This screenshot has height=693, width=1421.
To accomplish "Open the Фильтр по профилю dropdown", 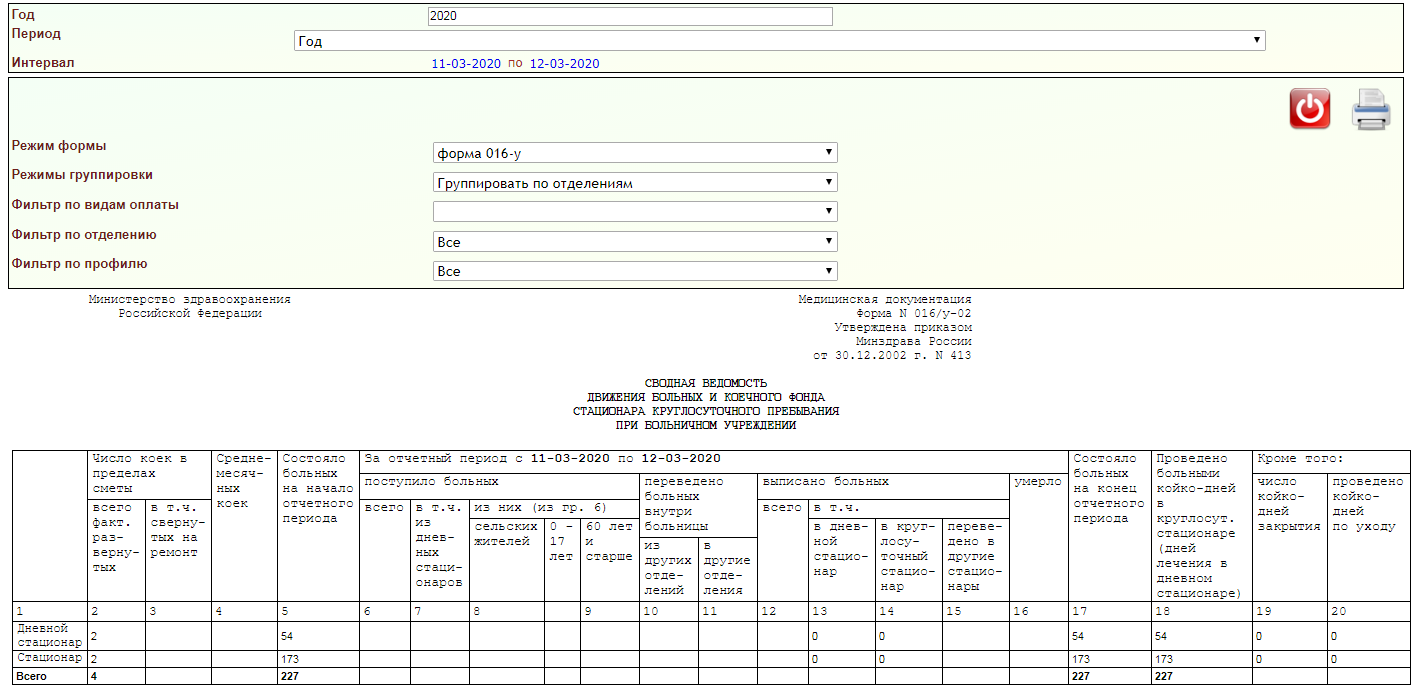I will coord(635,272).
